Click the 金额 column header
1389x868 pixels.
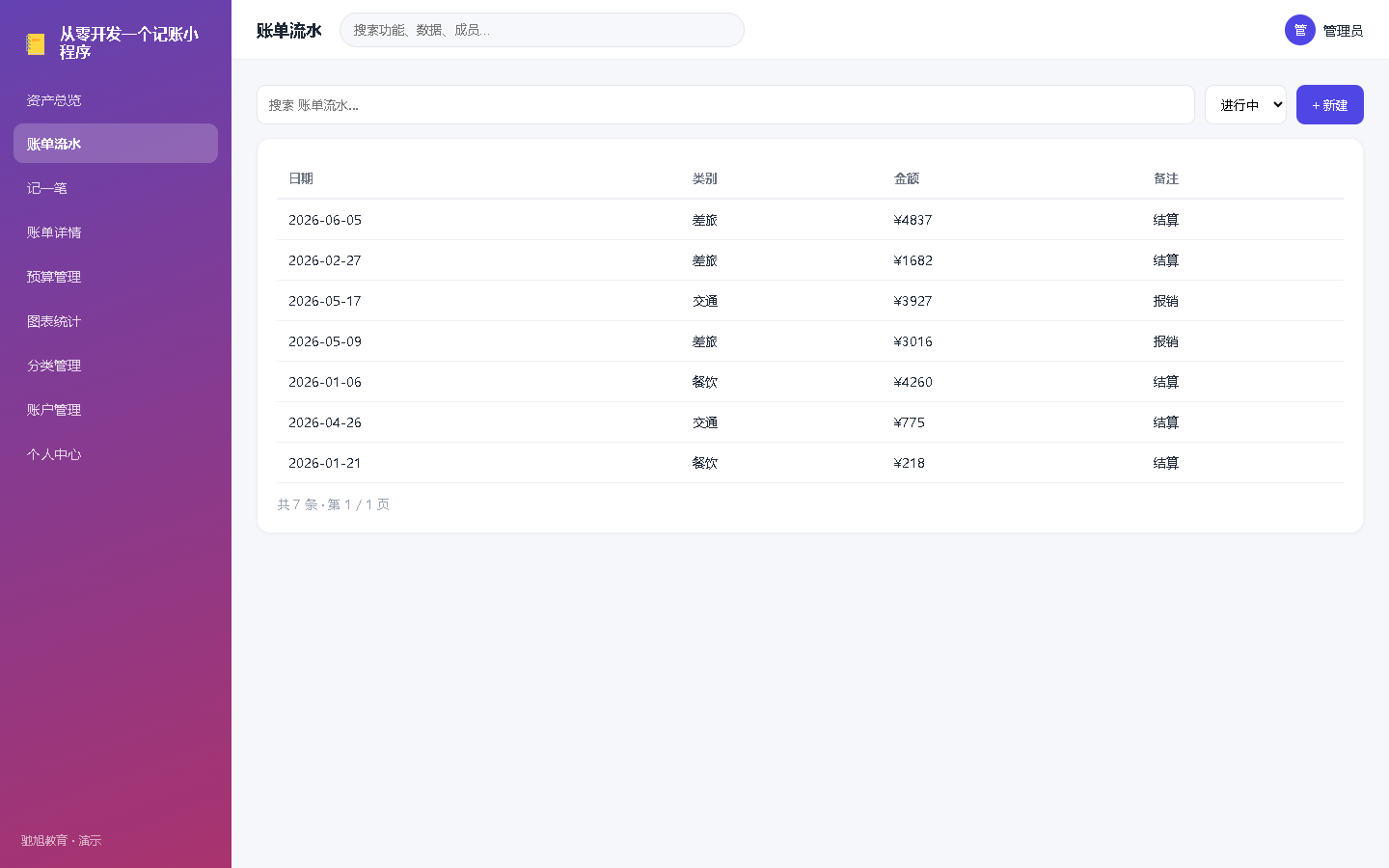pos(907,178)
